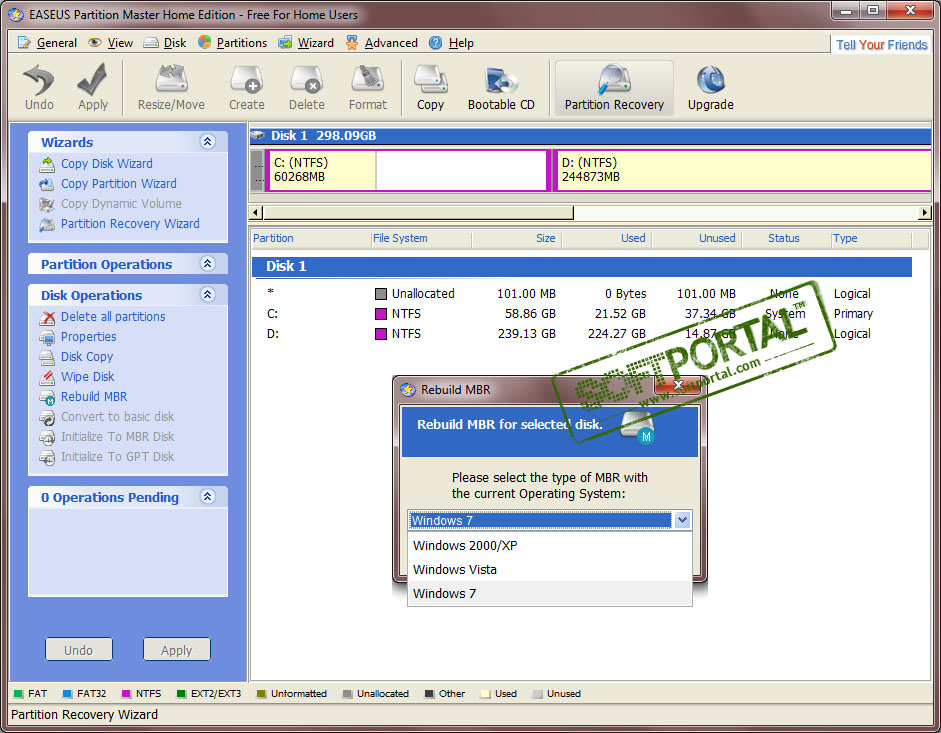Click the left arrow of disk map scrollbar

click(x=256, y=213)
